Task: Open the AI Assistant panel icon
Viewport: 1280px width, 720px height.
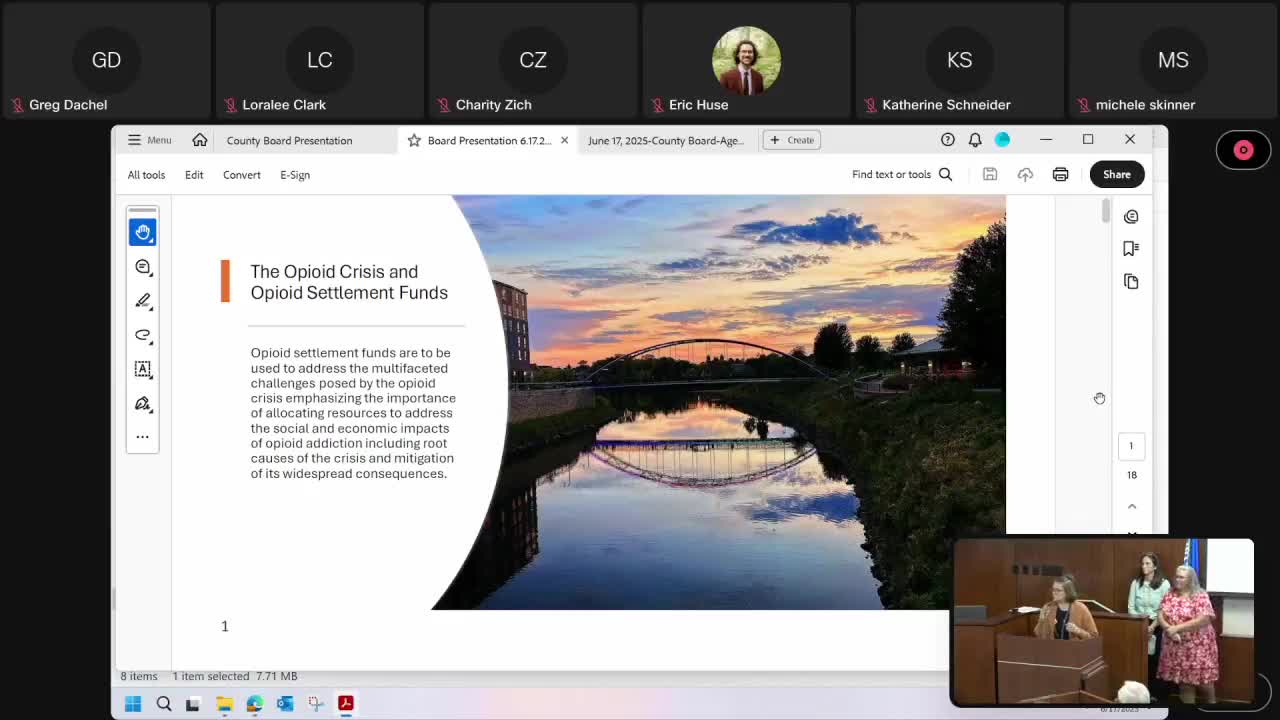Action: [1131, 217]
